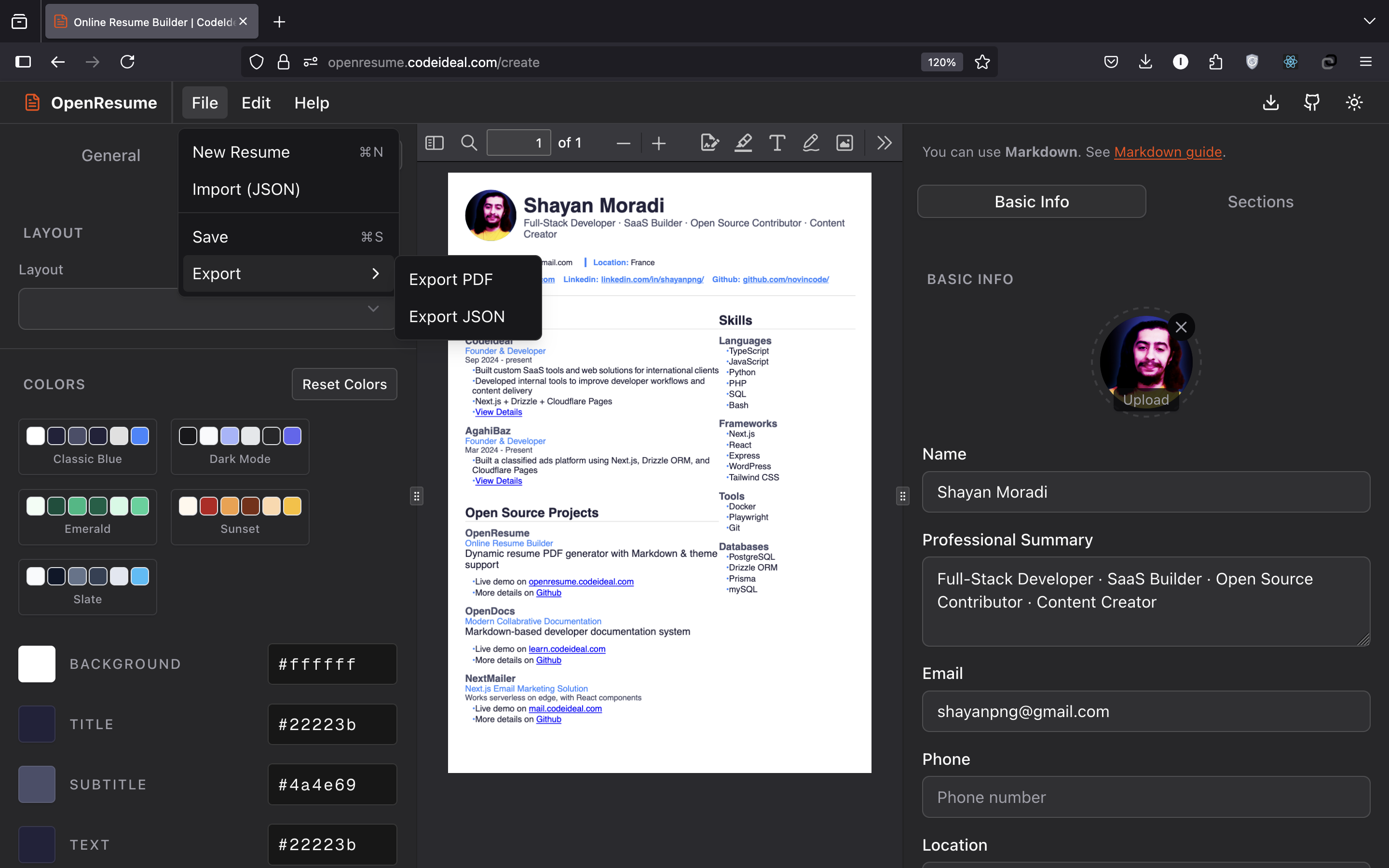Toggle the PDF viewer sidebar

pos(434,143)
